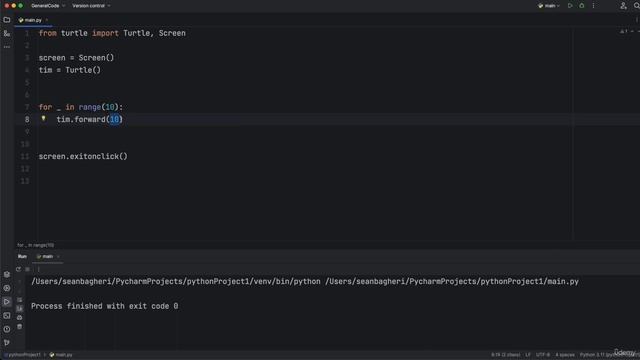The width and height of the screenshot is (640, 360).
Task: Open the main run configuration dropdown
Action: pyautogui.click(x=549, y=6)
